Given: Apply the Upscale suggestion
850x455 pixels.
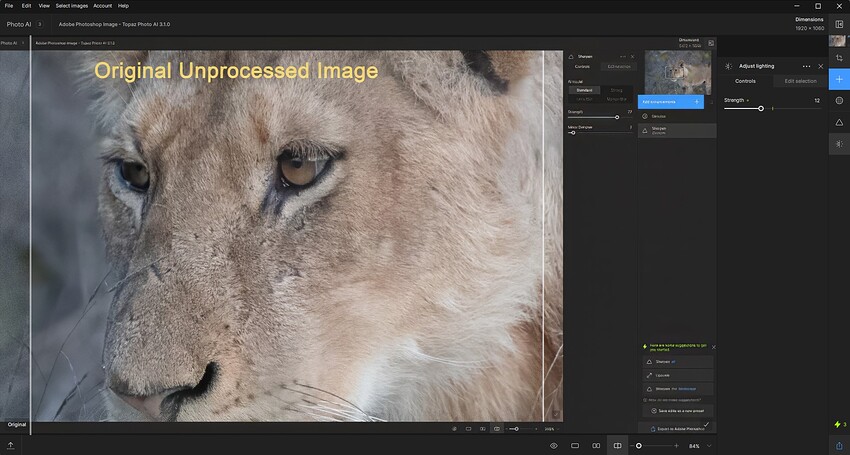Looking at the screenshot, I should 678,375.
